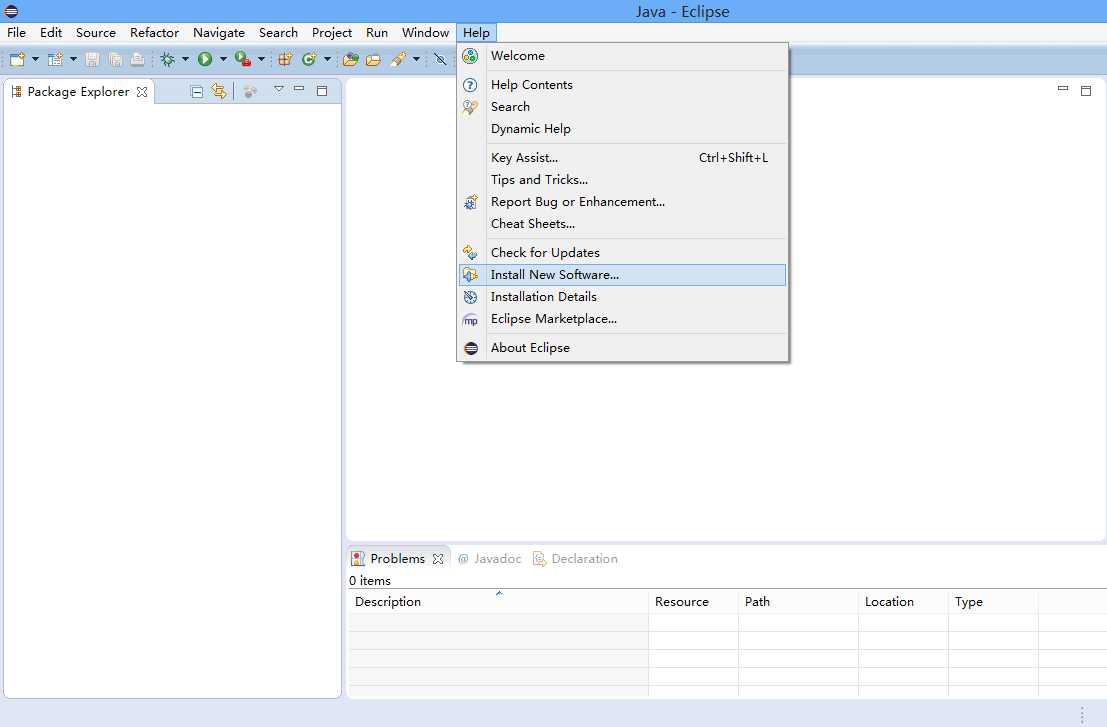
Task: Choose Check for Updates
Action: coord(623,252)
